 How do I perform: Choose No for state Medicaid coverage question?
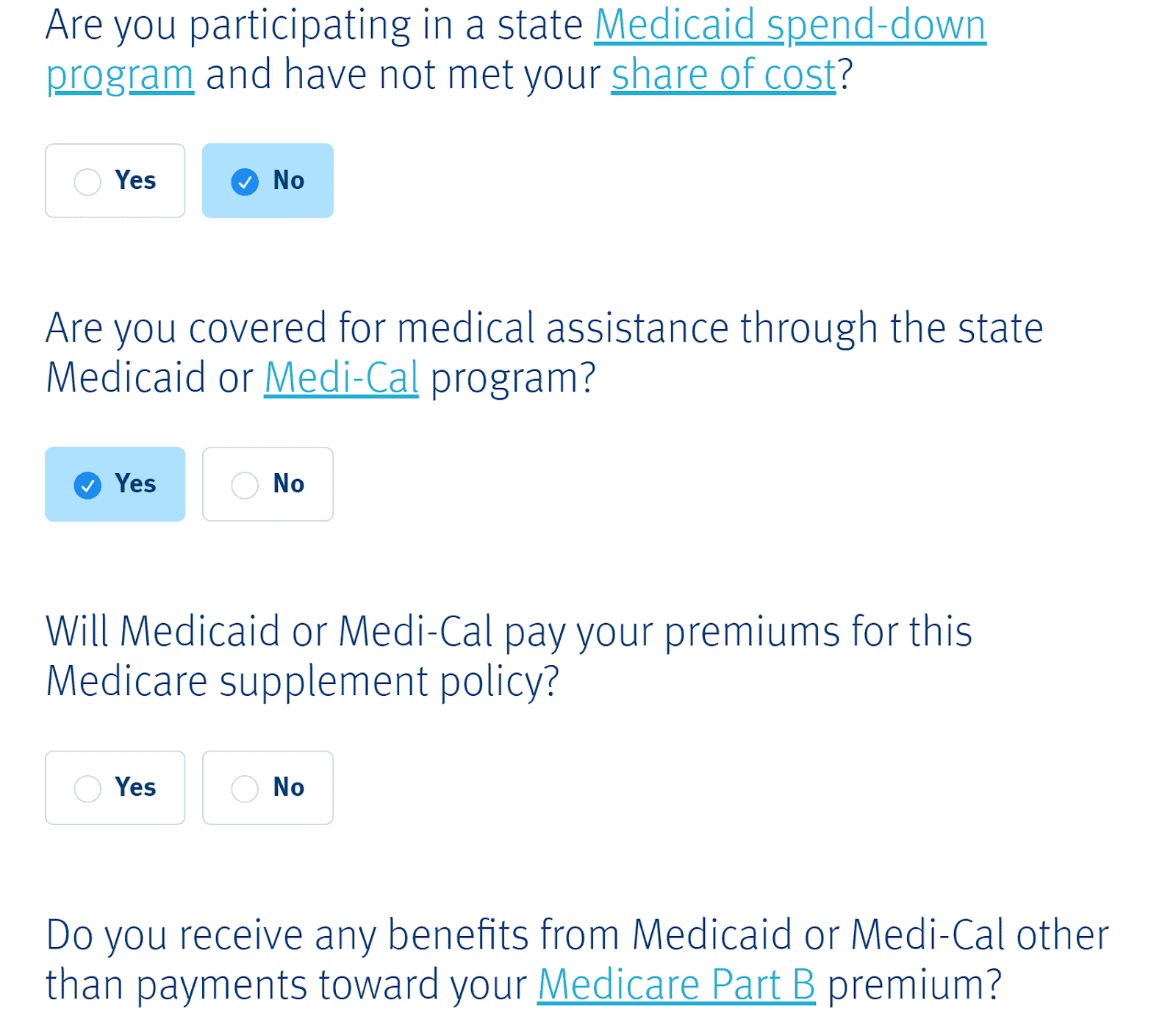(x=268, y=484)
